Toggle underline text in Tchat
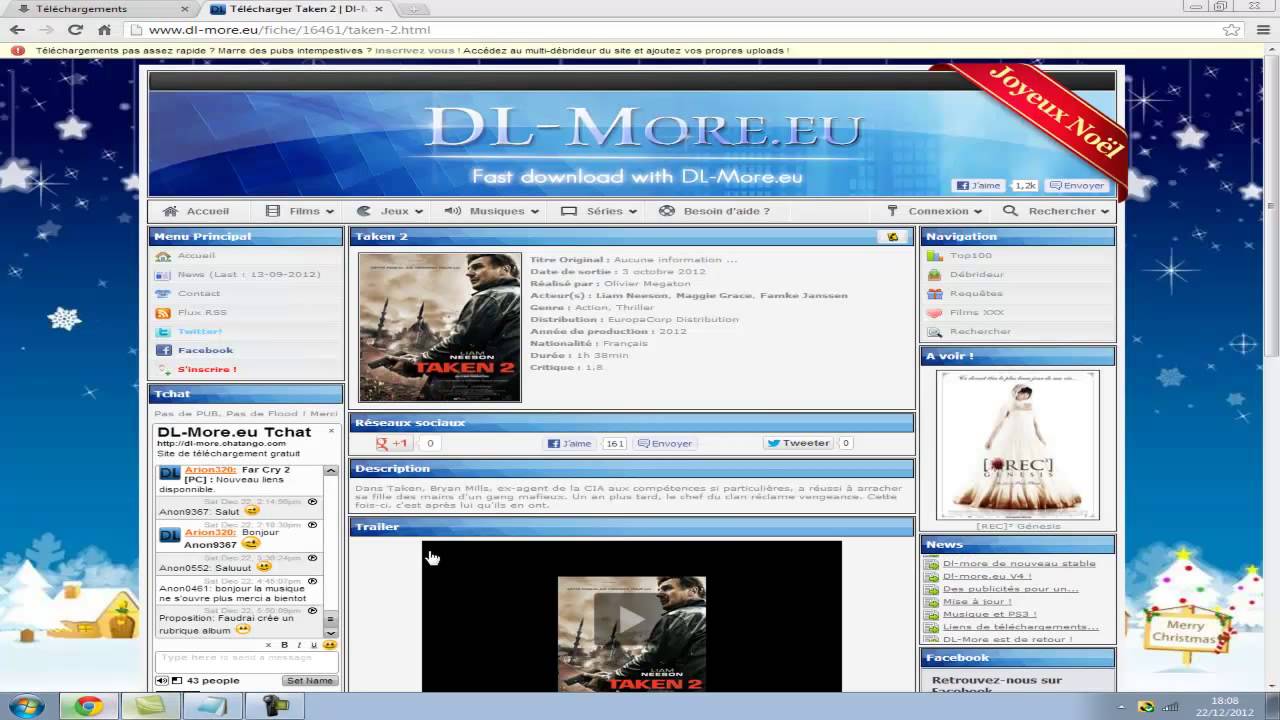 tap(313, 645)
